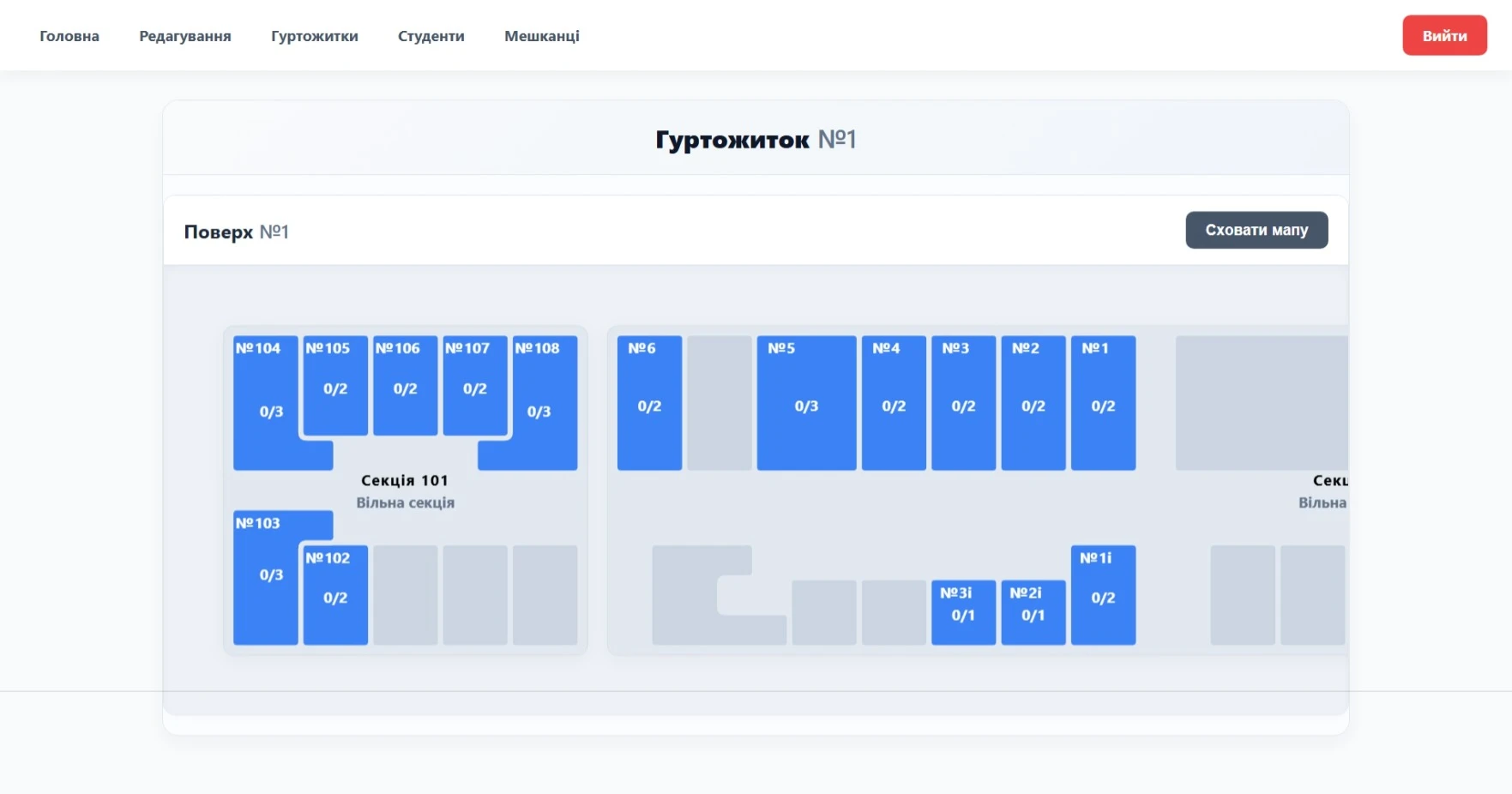Click the Вільна секція status text

click(x=406, y=502)
